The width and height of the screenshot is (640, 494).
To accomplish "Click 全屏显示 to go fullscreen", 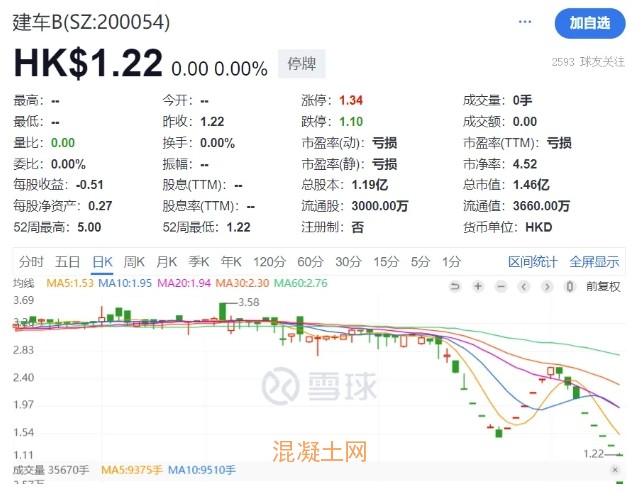I will point(594,262).
